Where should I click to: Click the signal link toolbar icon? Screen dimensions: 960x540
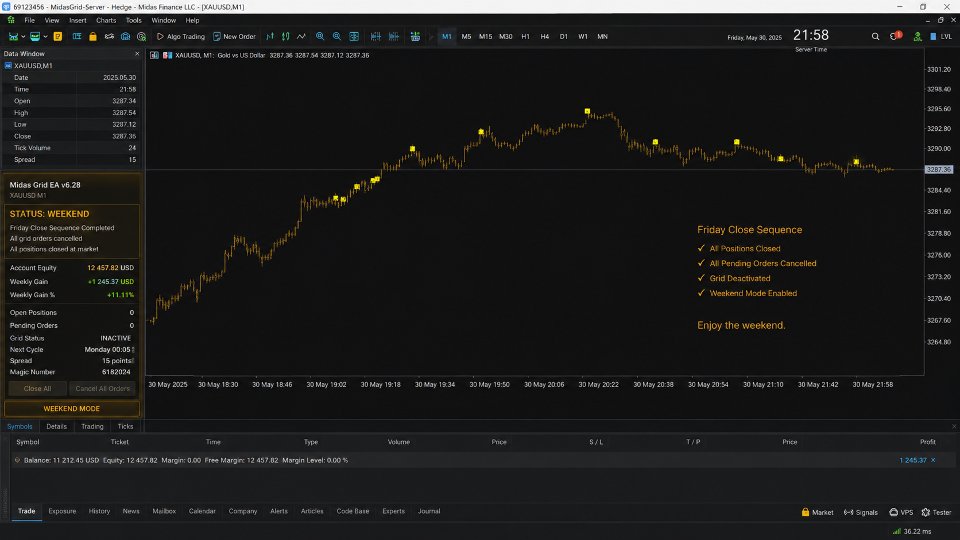pos(109,37)
